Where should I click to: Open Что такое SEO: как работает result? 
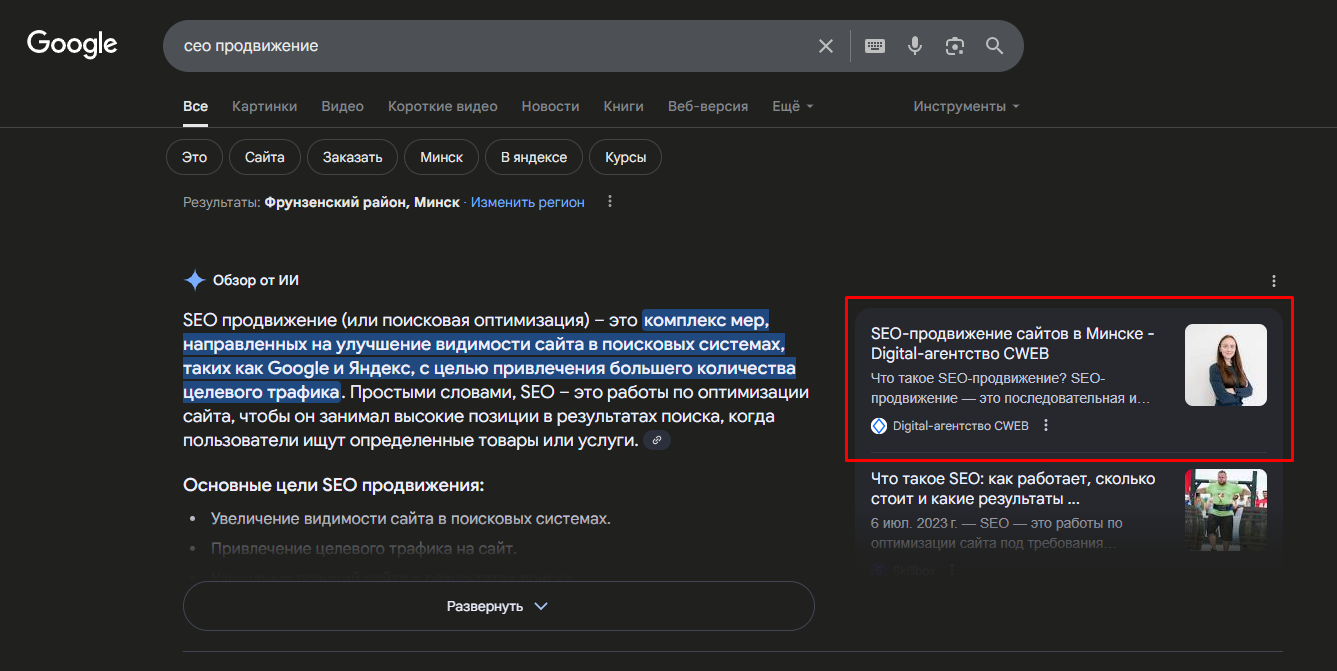1013,489
